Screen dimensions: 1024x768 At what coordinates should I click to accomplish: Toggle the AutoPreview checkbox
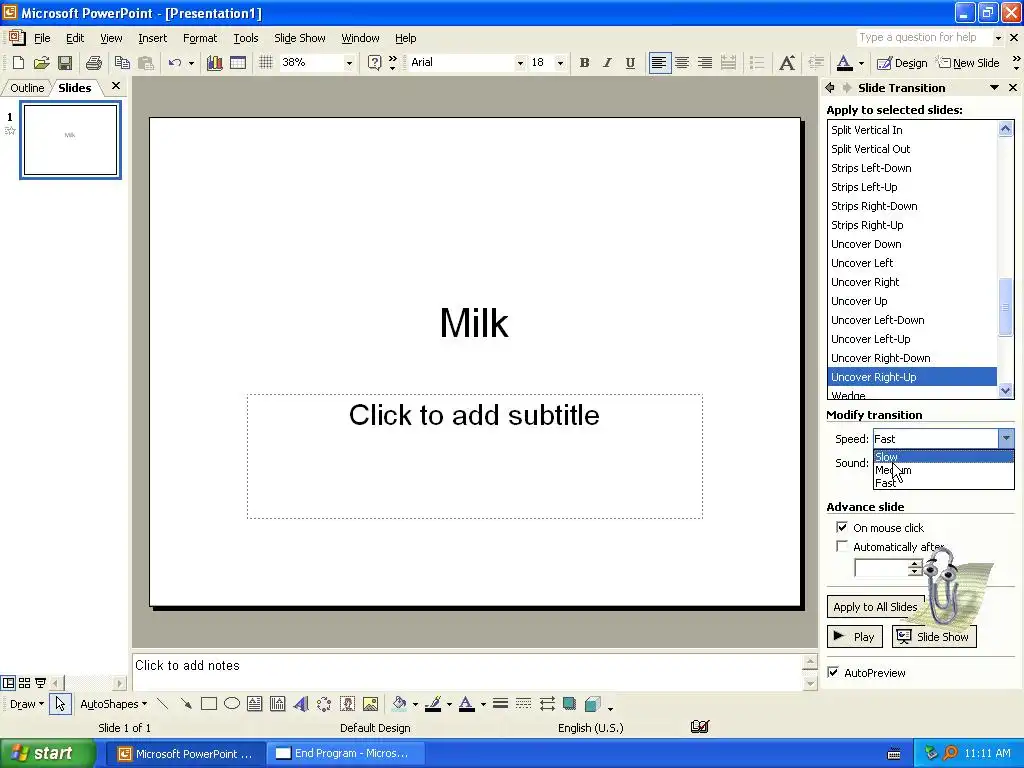(833, 672)
